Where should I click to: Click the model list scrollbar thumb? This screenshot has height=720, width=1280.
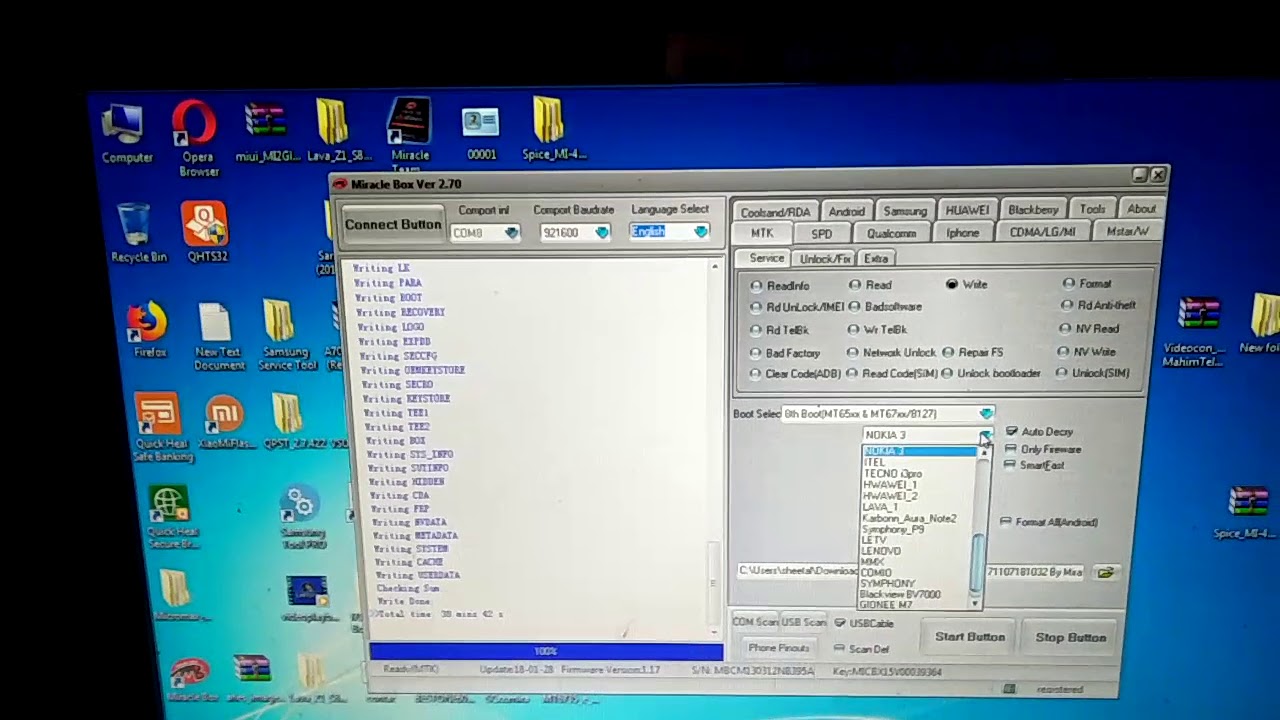click(979, 561)
